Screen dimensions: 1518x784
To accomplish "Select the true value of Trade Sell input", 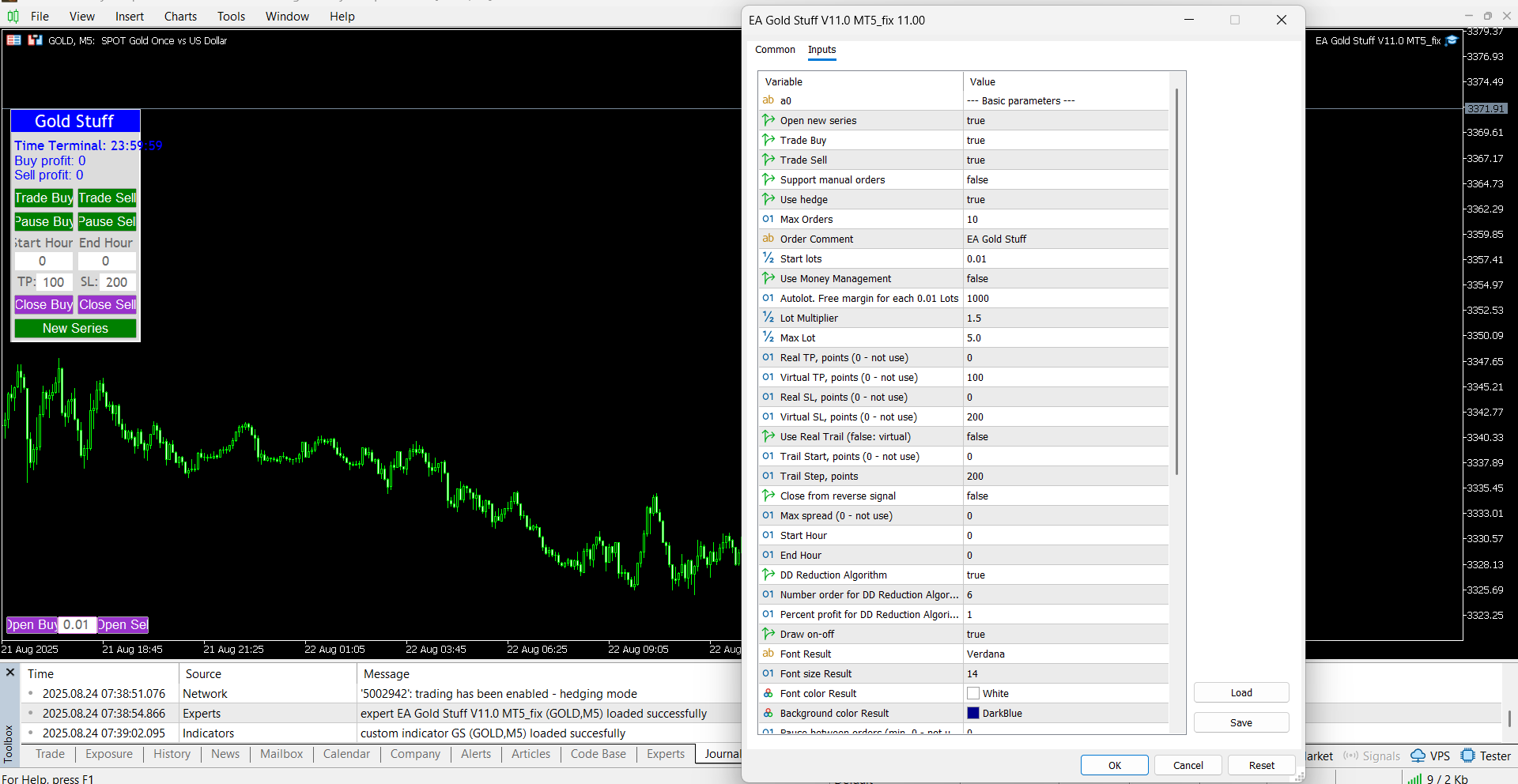I will (1065, 160).
